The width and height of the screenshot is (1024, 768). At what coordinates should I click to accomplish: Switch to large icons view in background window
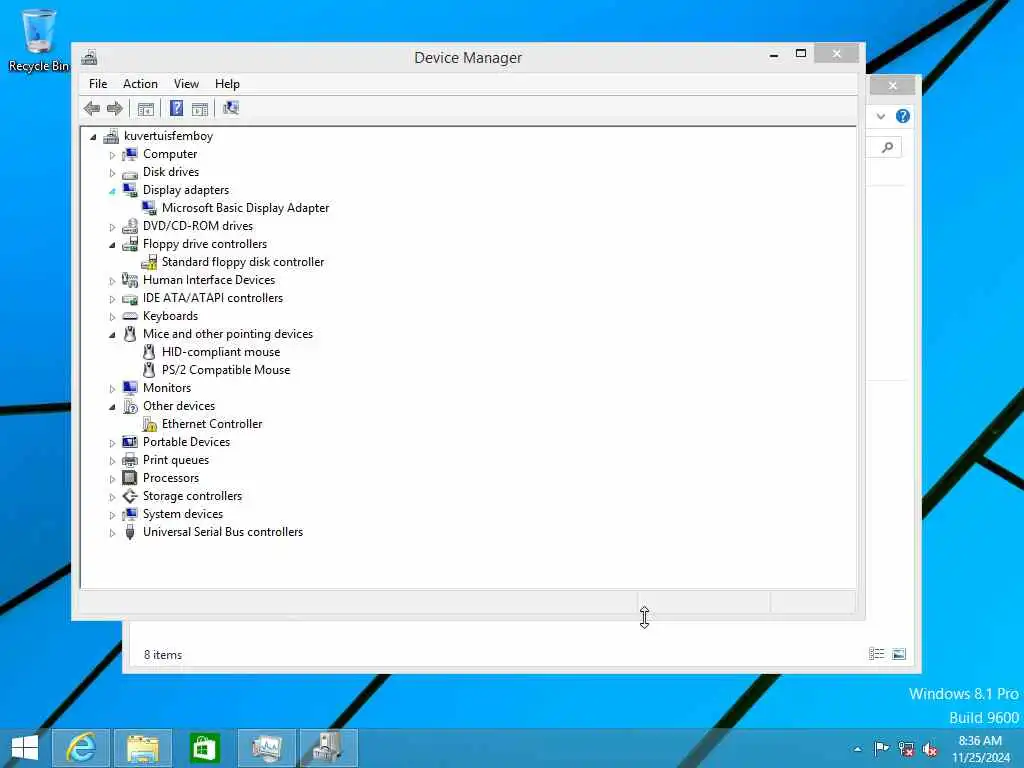point(899,654)
